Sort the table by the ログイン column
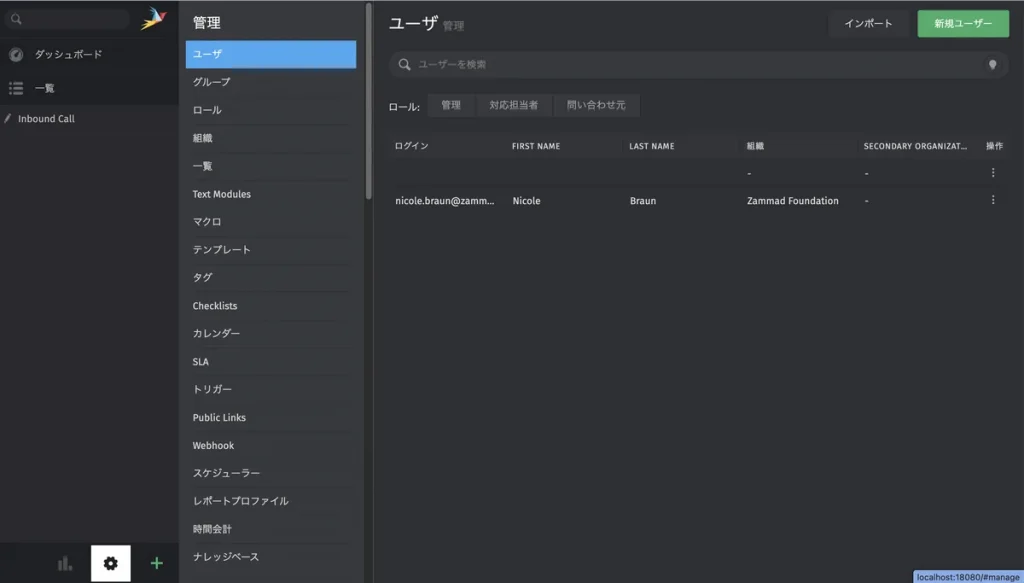 [411, 146]
